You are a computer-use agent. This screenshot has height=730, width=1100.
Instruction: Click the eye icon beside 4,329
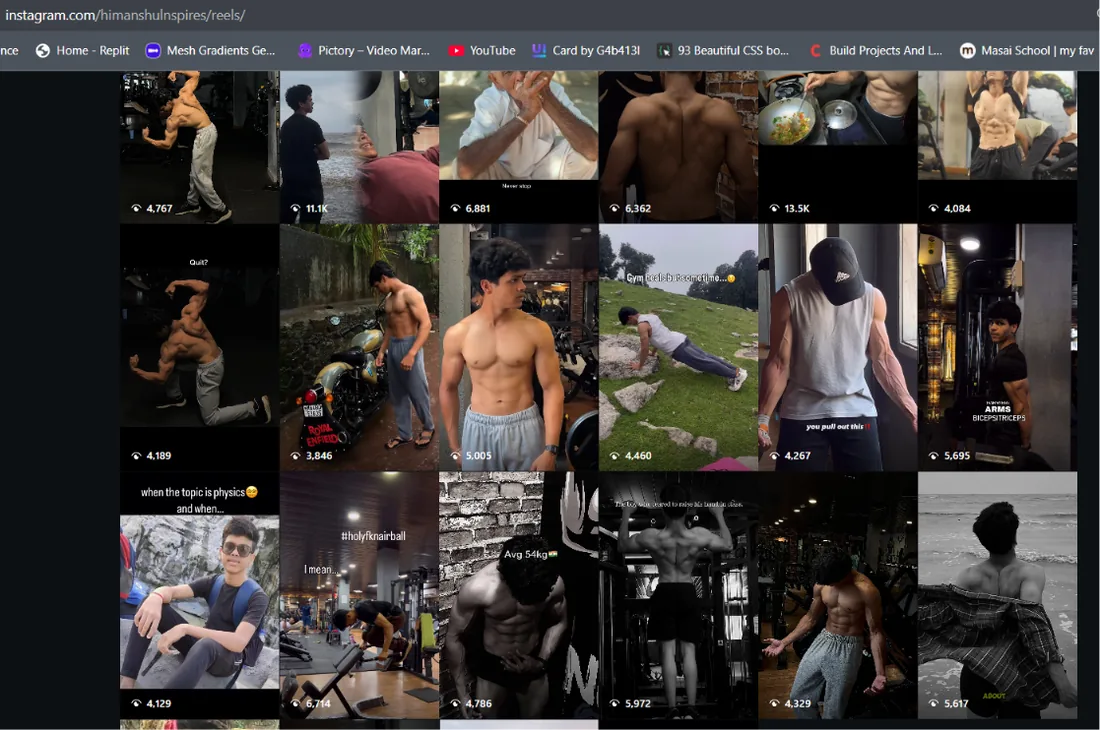(x=774, y=703)
